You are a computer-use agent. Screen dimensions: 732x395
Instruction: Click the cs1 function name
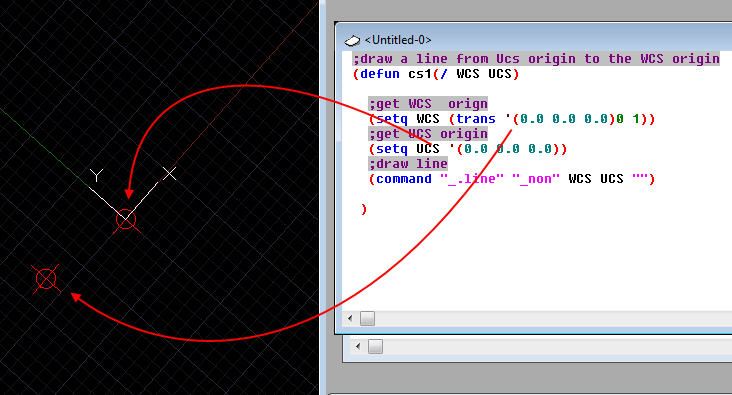pos(420,74)
